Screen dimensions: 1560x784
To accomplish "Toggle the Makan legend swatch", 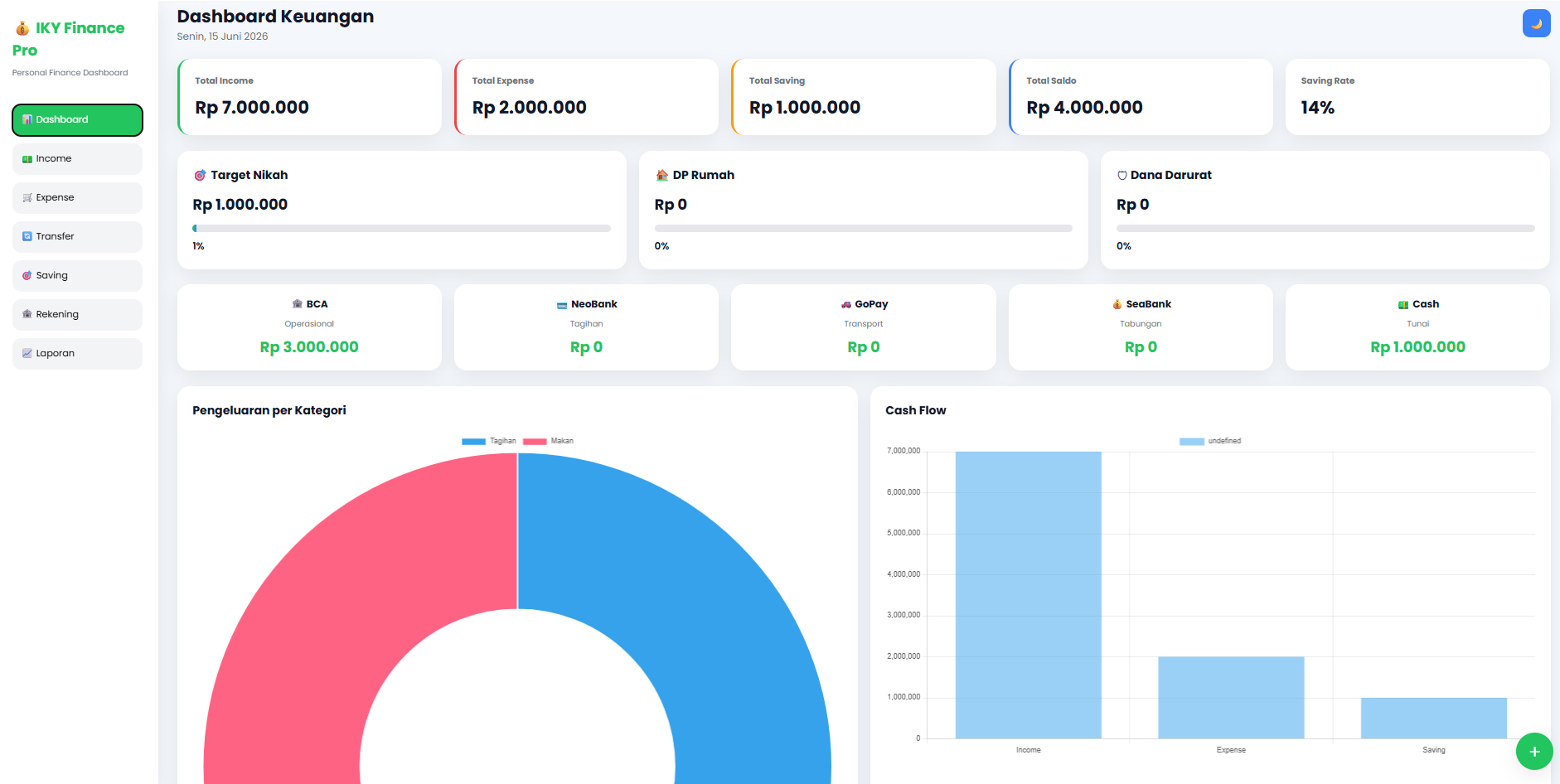I will point(535,441).
